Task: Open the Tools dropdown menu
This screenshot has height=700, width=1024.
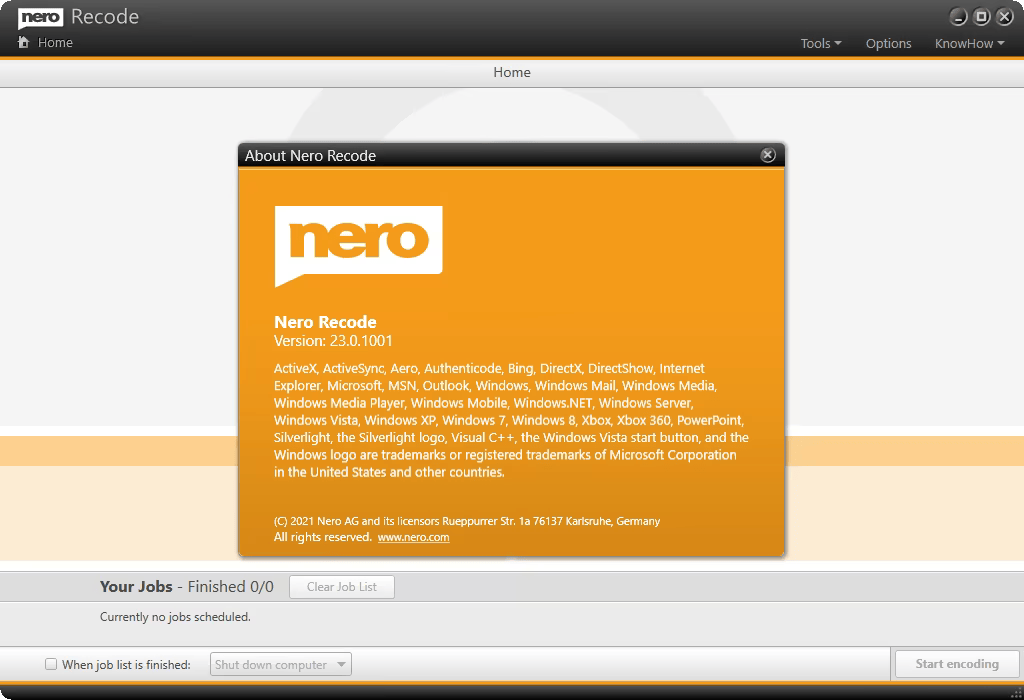Action: (x=820, y=43)
